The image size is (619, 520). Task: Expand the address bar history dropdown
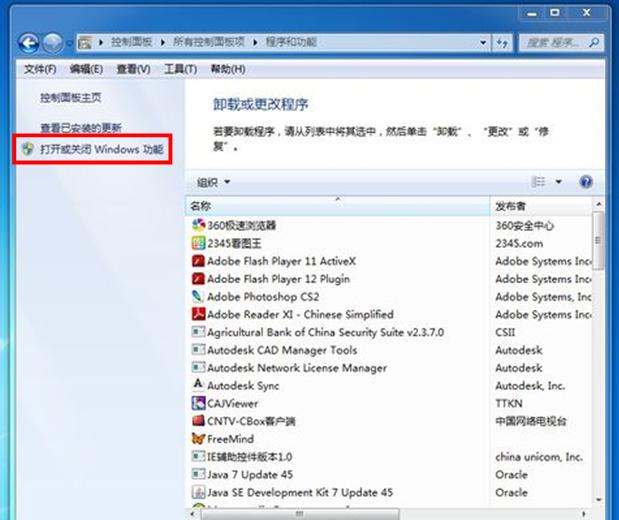point(483,43)
